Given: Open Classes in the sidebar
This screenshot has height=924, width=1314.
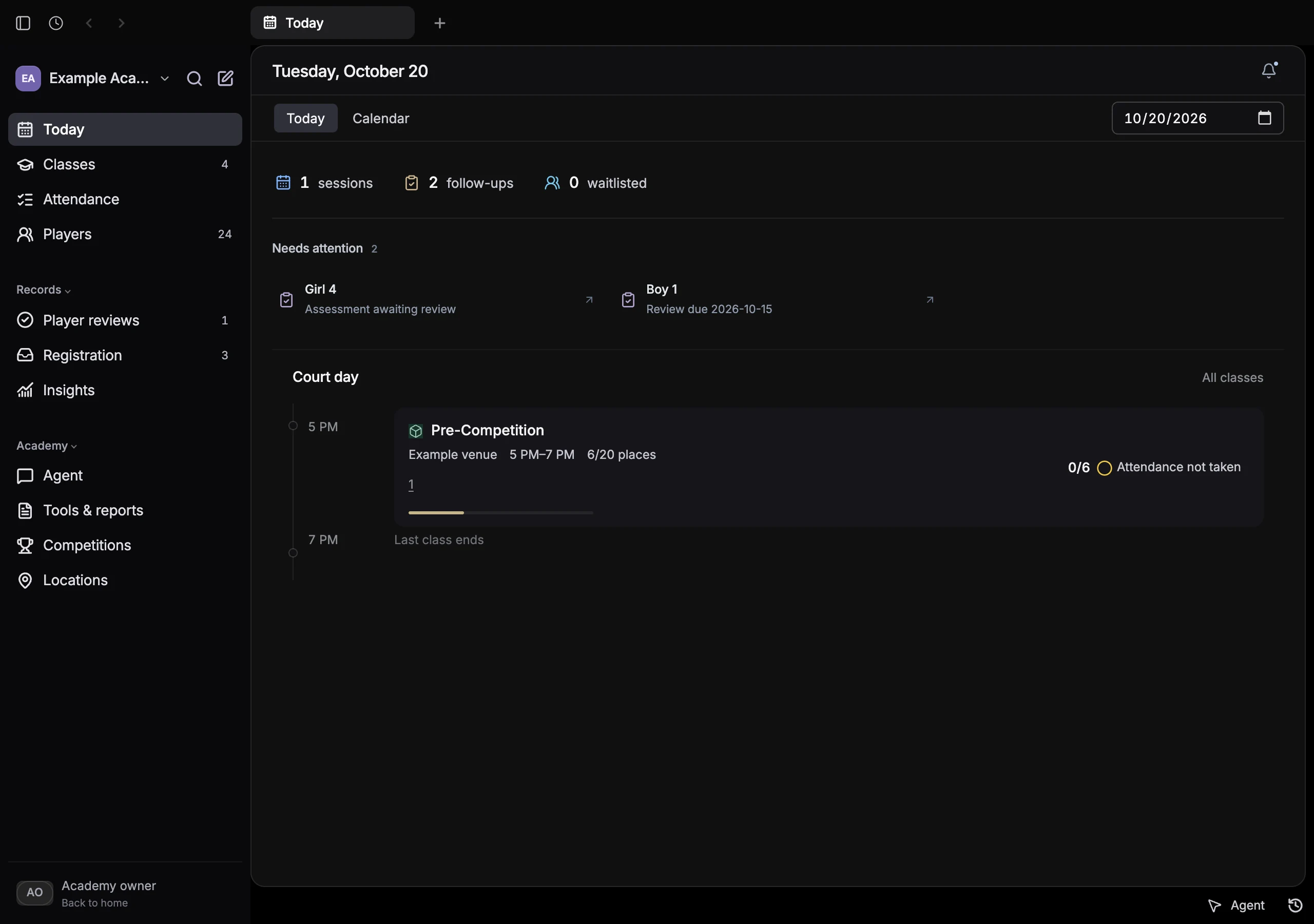Looking at the screenshot, I should click(x=125, y=164).
